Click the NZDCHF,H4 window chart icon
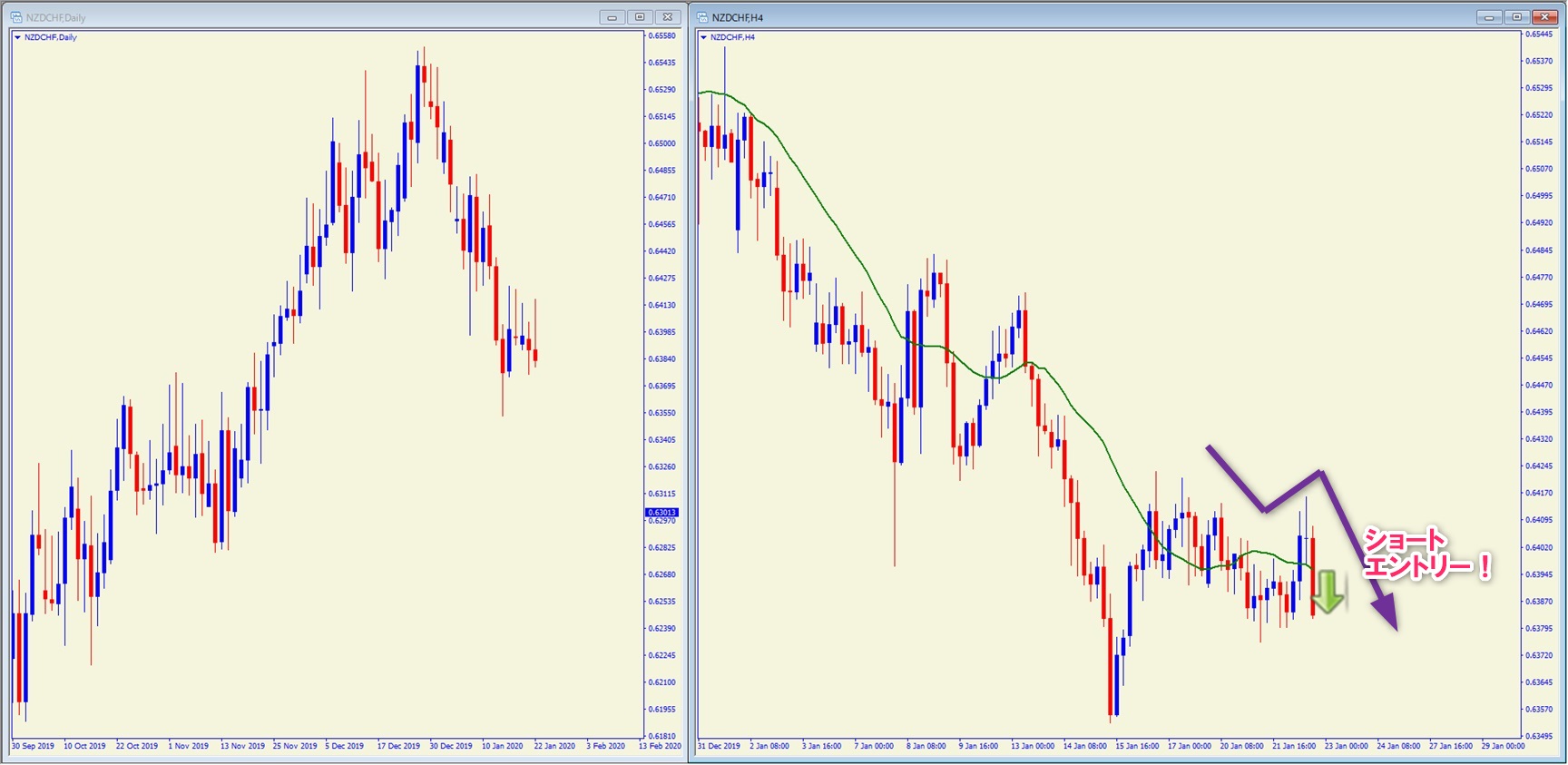Viewport: 1568px width, 765px height. tap(702, 17)
